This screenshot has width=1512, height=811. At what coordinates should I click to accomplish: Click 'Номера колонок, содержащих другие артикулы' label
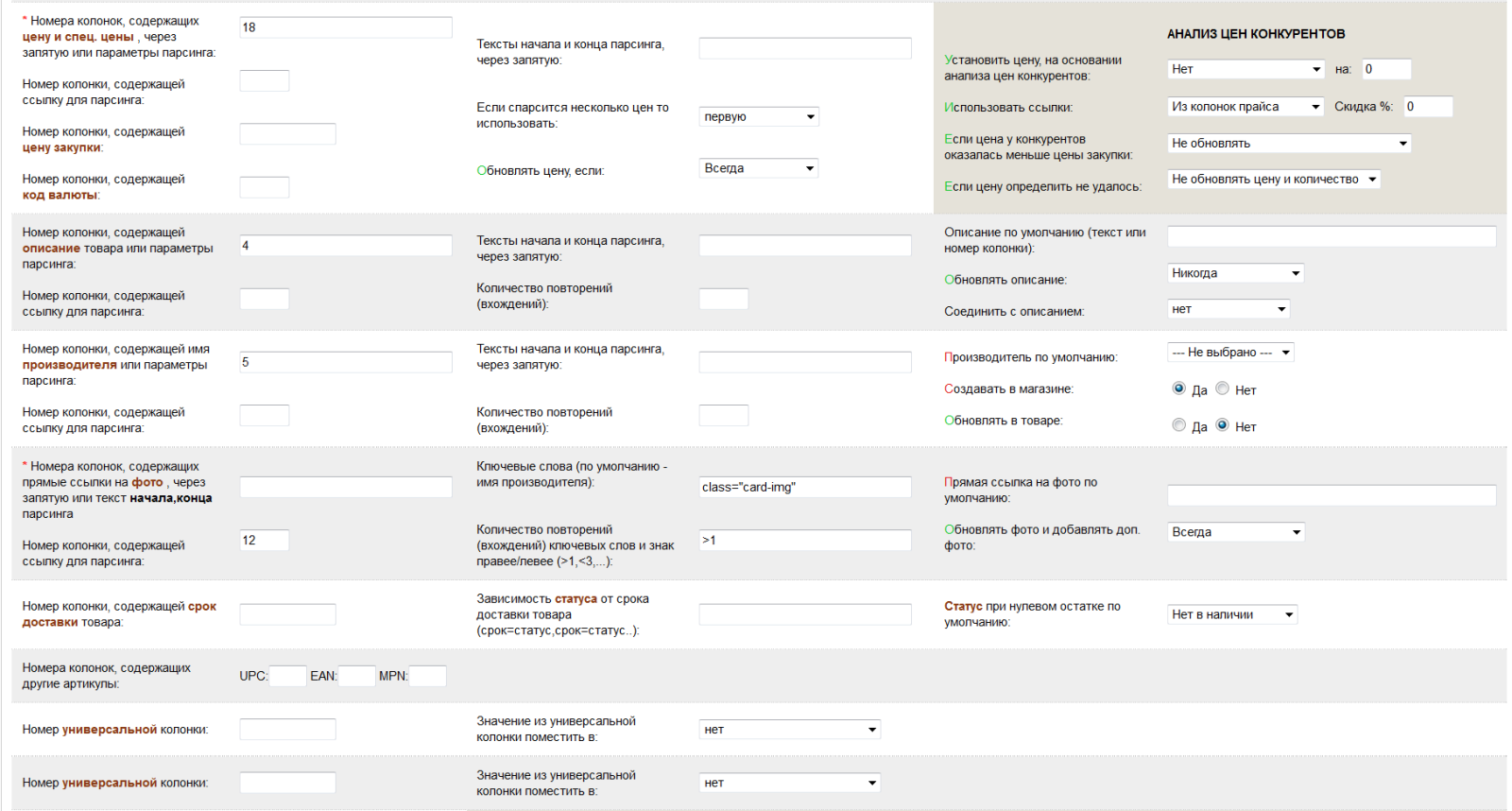tap(107, 676)
